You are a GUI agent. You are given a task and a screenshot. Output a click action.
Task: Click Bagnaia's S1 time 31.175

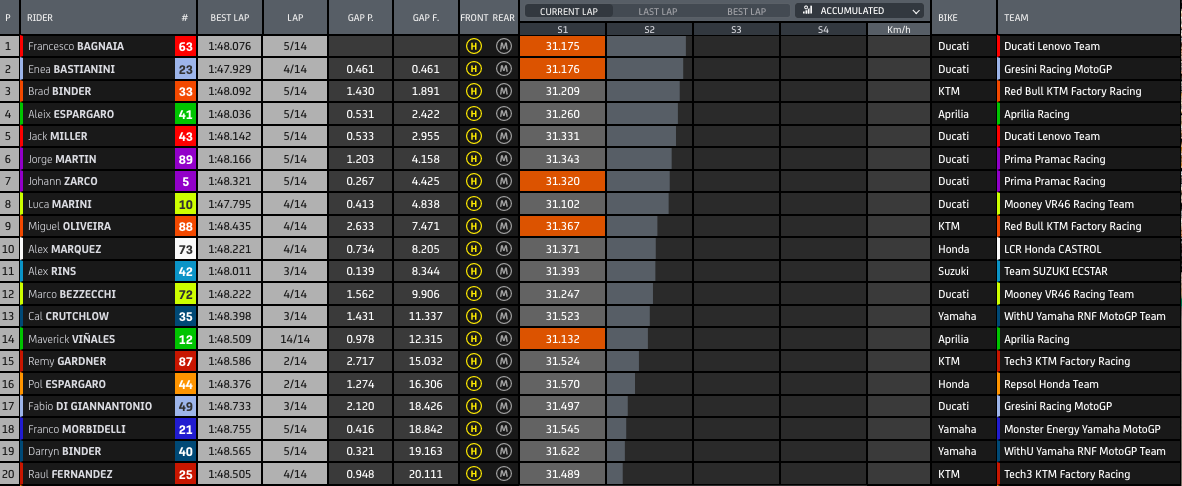tap(562, 46)
